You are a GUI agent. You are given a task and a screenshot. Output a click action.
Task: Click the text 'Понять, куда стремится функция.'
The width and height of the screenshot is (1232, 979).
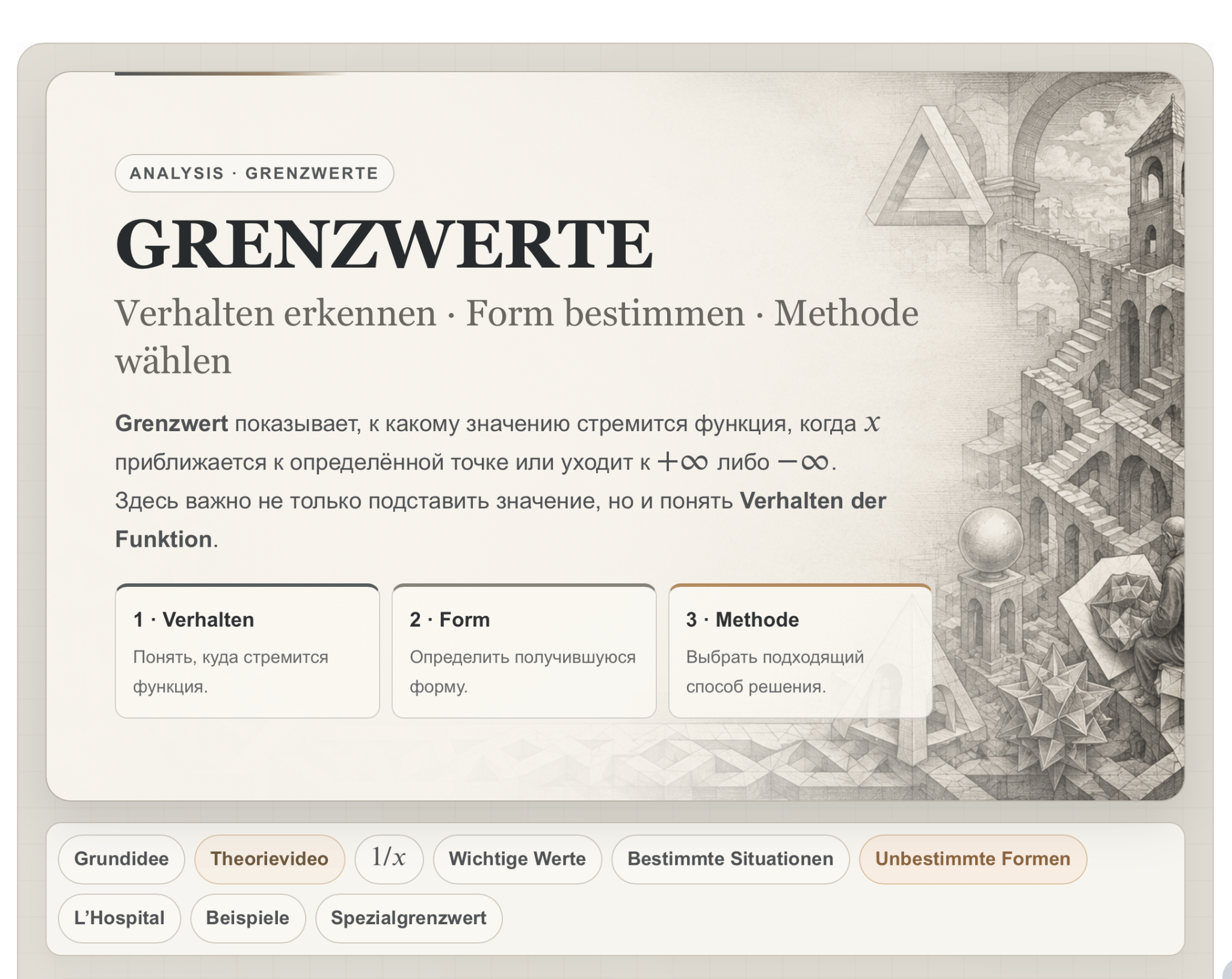230,672
